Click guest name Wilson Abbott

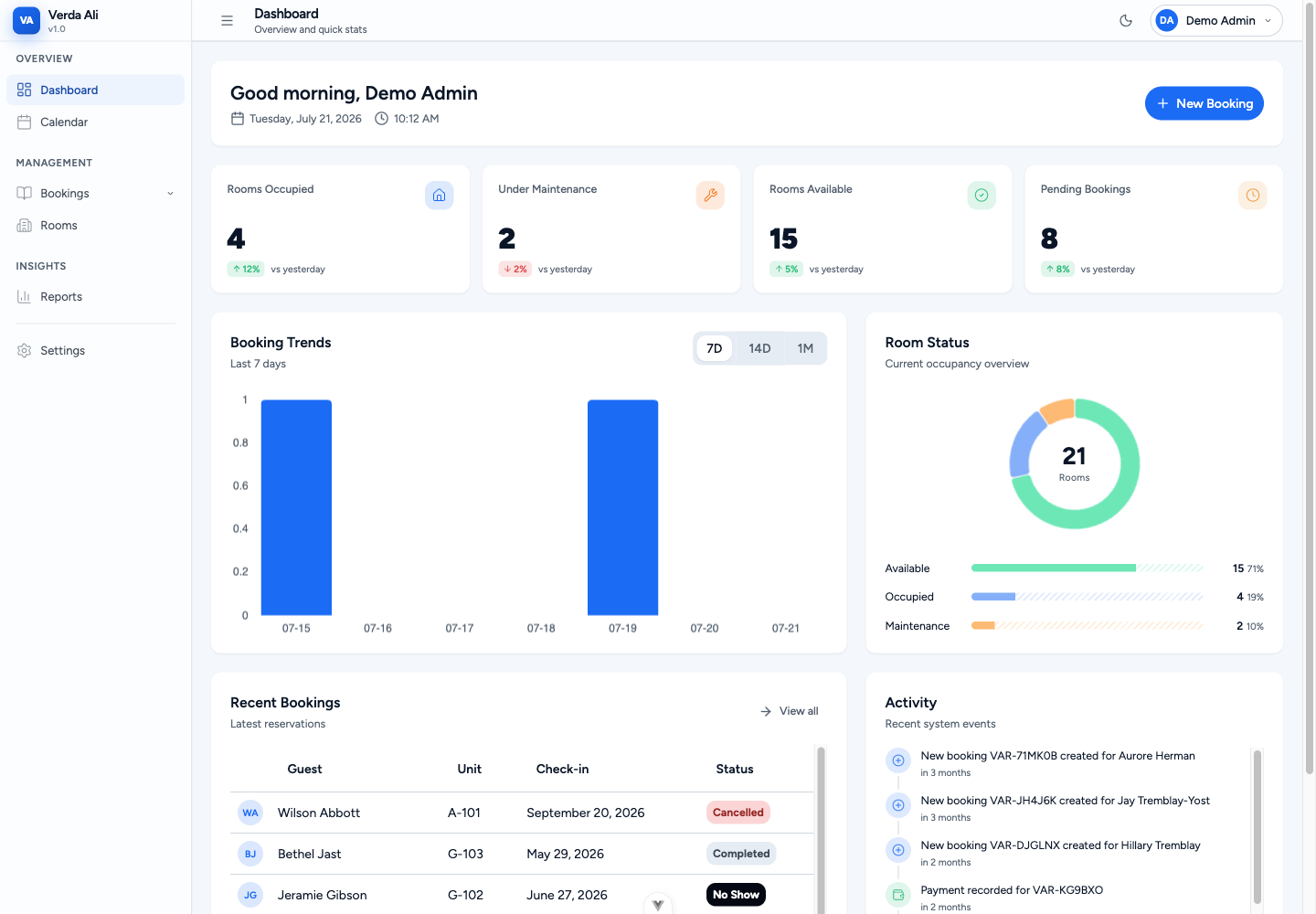pos(319,813)
